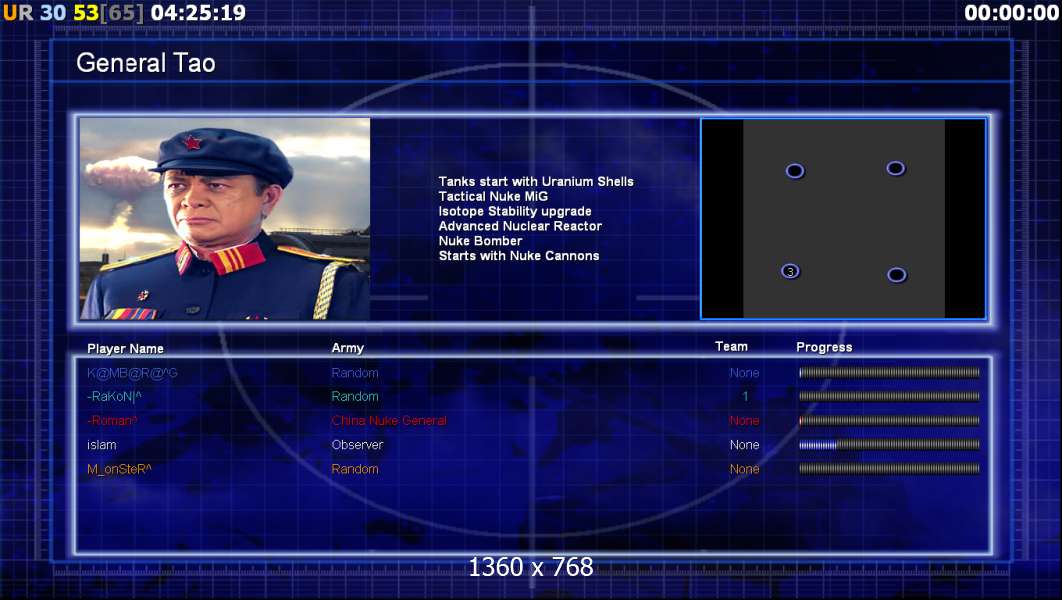The height and width of the screenshot is (600, 1062).
Task: Click "Advanced Nuclear Reactor" text
Action: click(519, 226)
